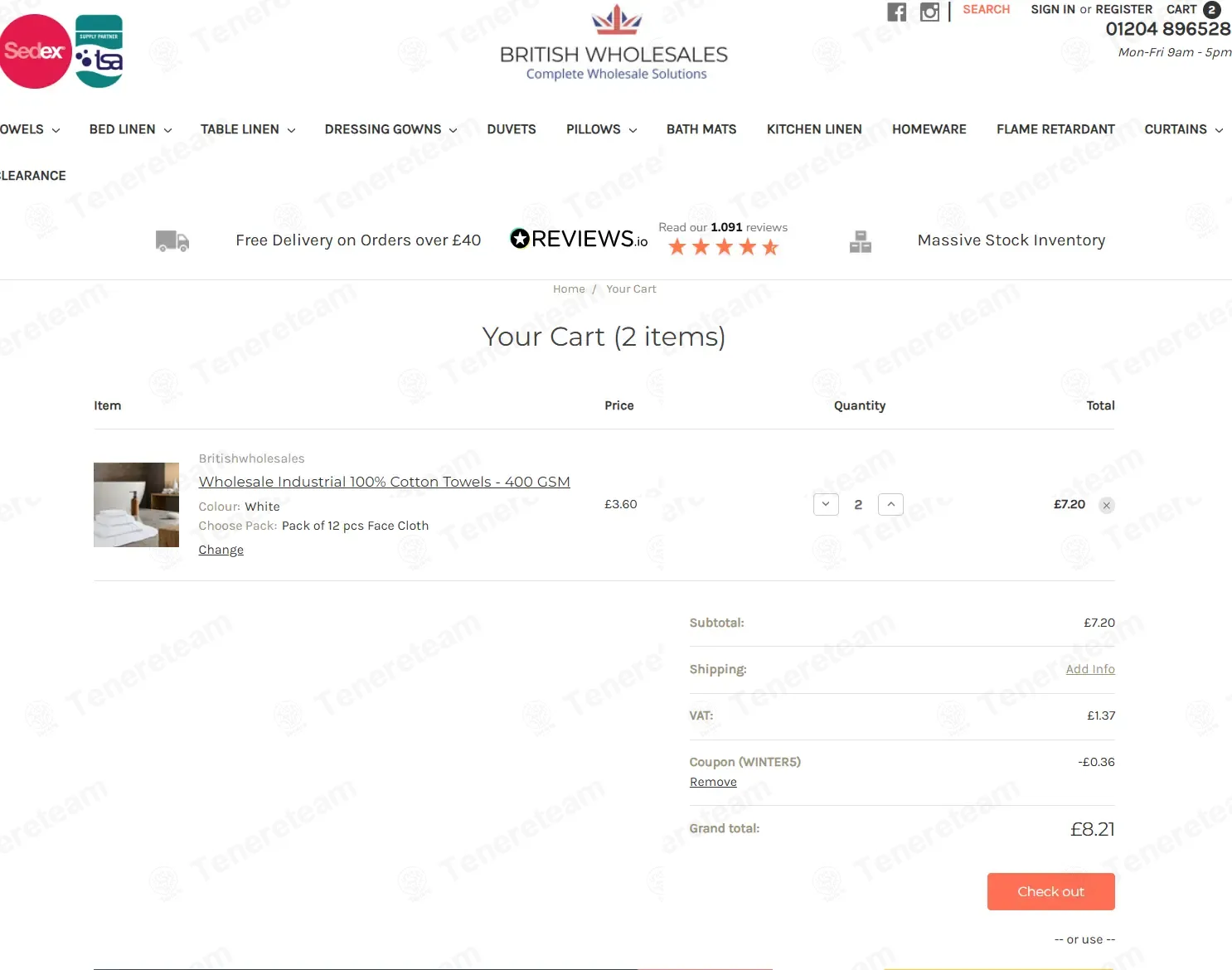Open the Instagram page icon
Screen dimensions: 1232x970
929,12
